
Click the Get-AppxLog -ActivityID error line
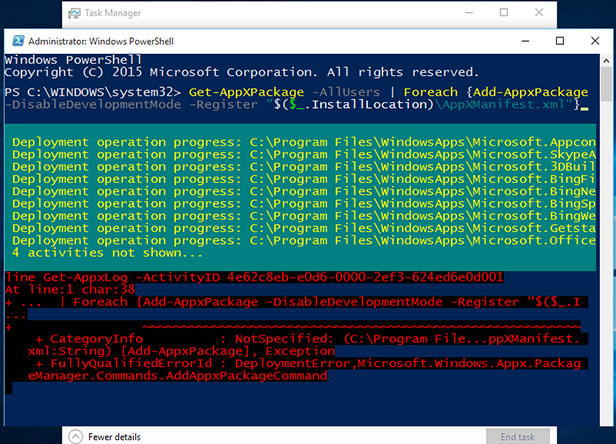(x=250, y=277)
